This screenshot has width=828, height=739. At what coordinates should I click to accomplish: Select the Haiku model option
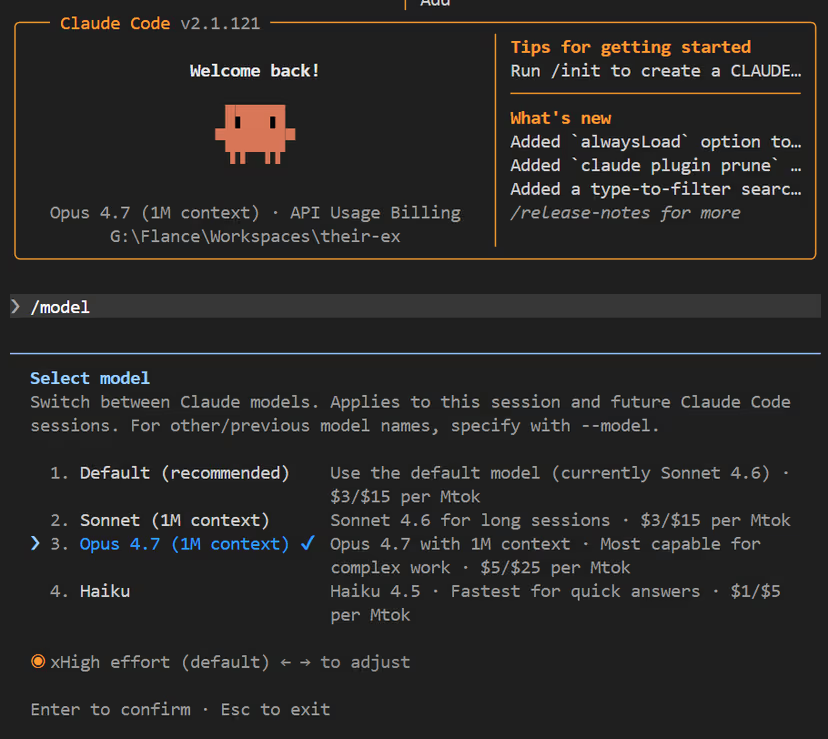pyautogui.click(x=105, y=591)
